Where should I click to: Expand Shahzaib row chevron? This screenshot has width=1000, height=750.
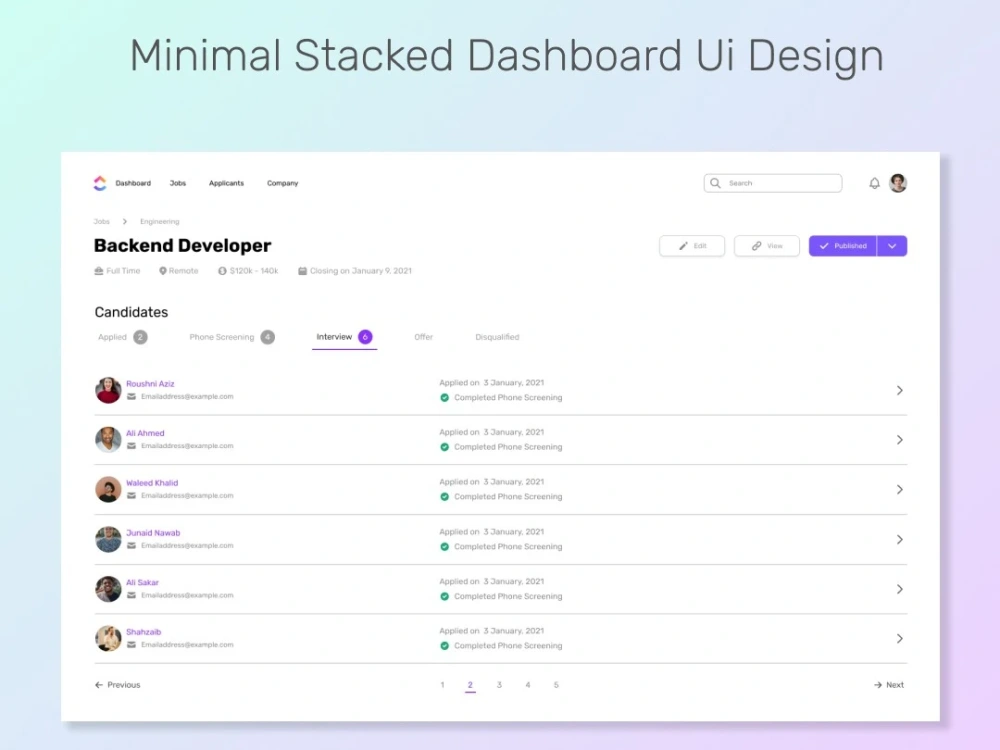coord(900,638)
